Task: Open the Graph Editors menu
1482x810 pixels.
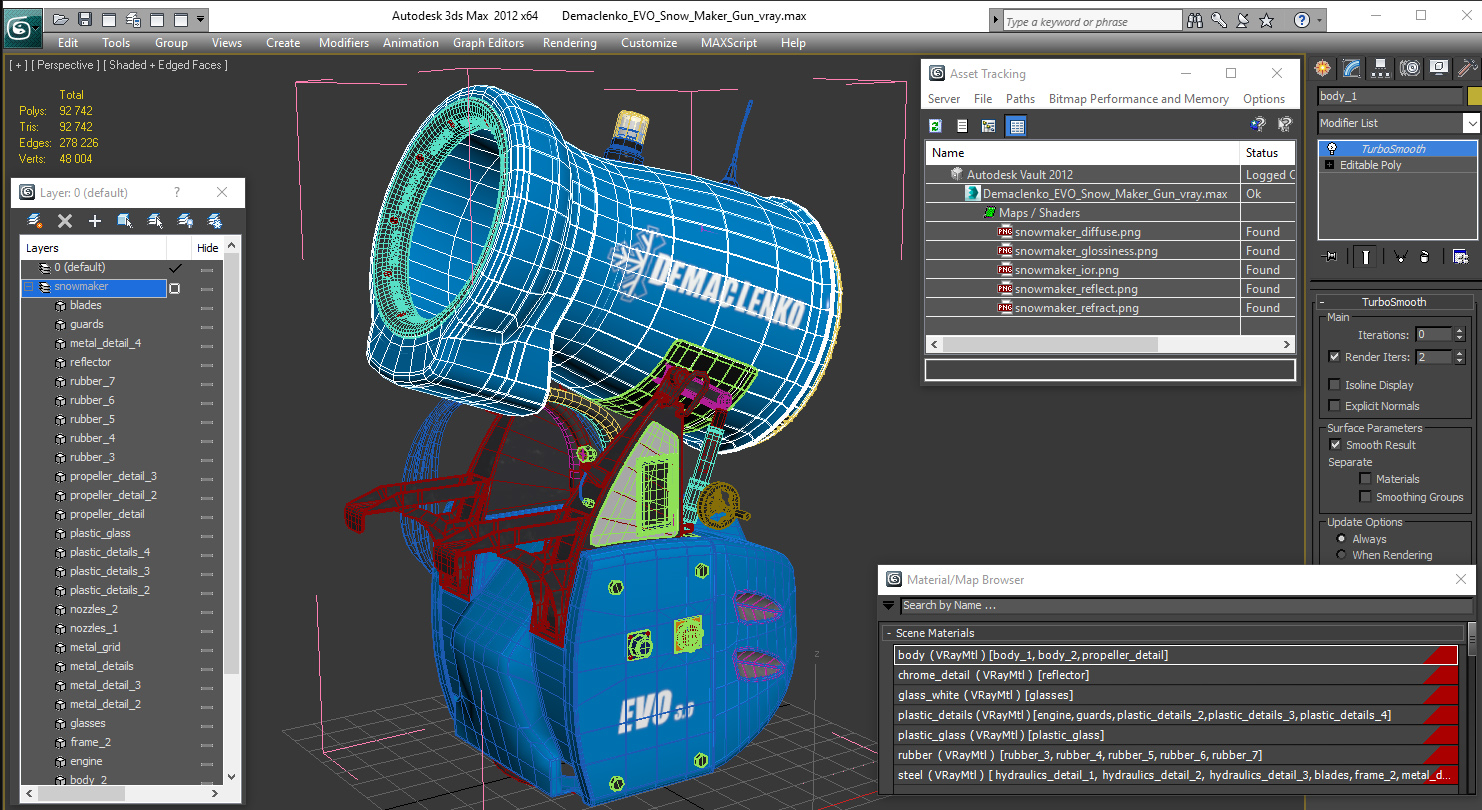Action: pos(488,43)
